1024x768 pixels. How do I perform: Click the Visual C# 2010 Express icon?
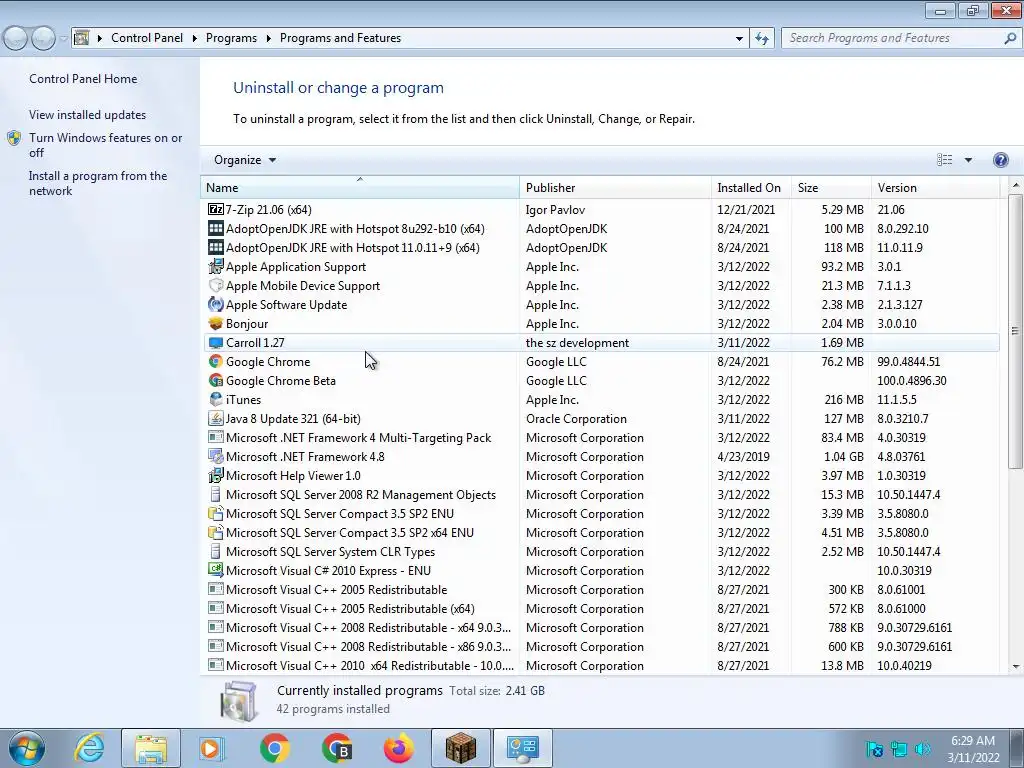tap(216, 570)
